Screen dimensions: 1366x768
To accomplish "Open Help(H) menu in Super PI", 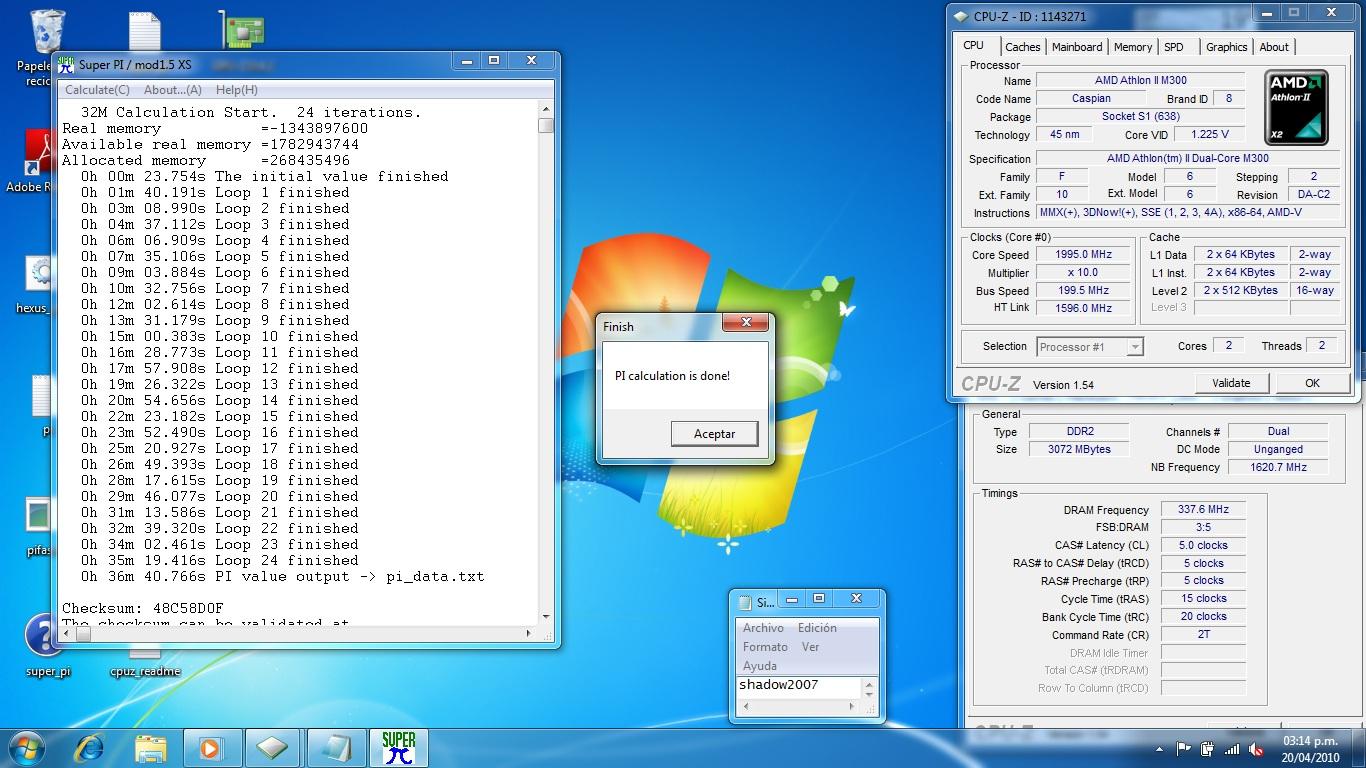I will tap(237, 90).
